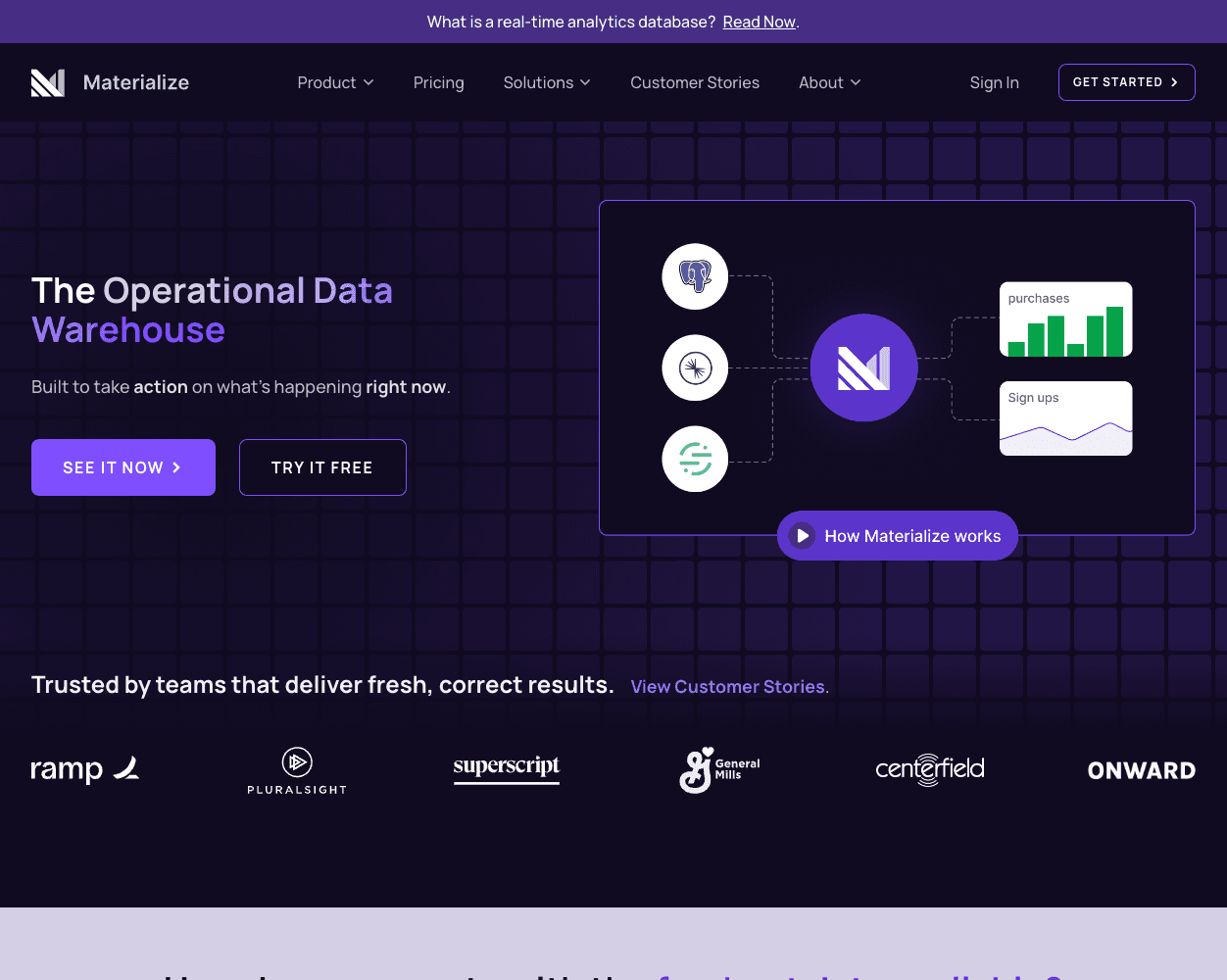Click the 'Trusted by teams that deliver' heading
1227x980 pixels.
(x=322, y=685)
